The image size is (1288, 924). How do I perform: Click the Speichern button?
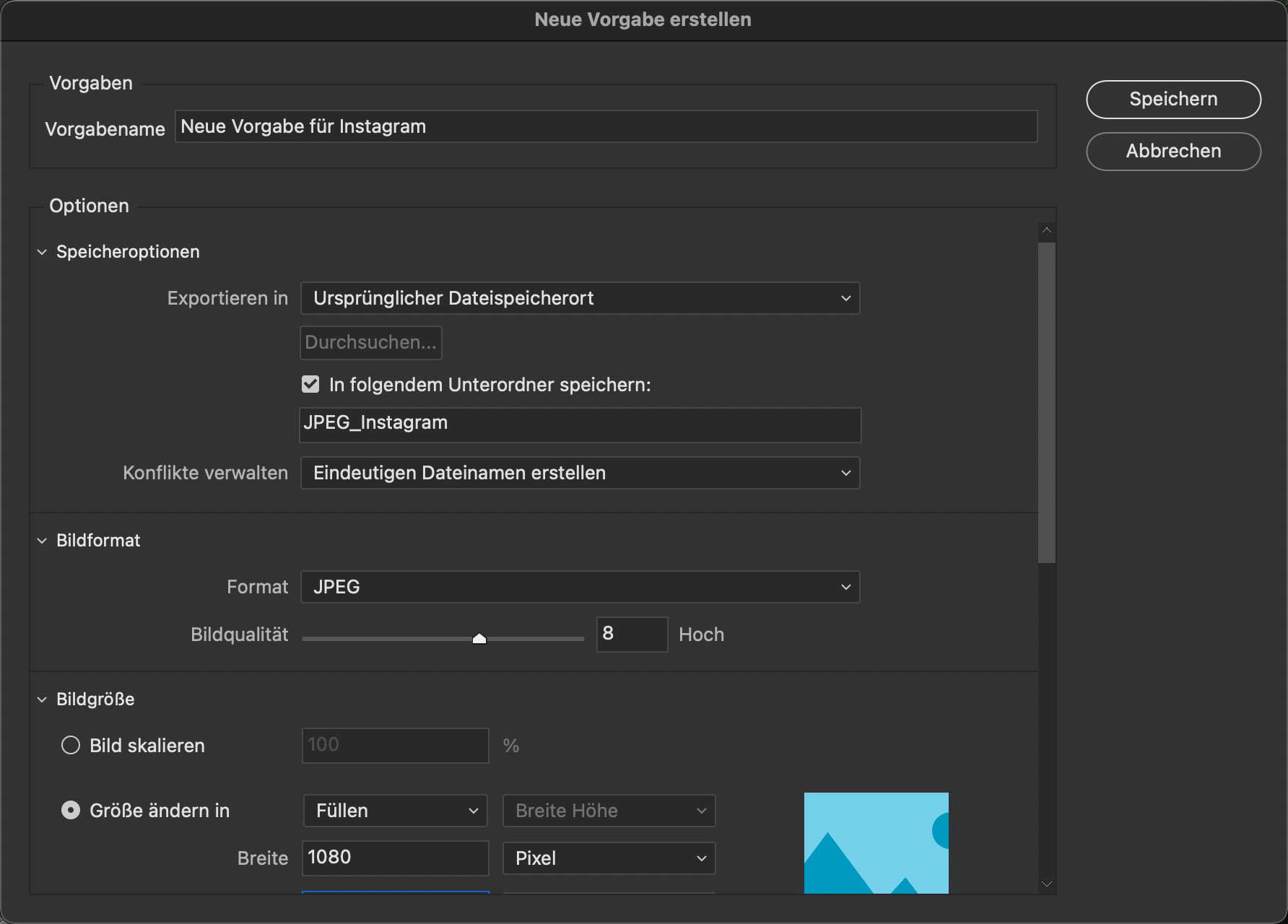1173,100
